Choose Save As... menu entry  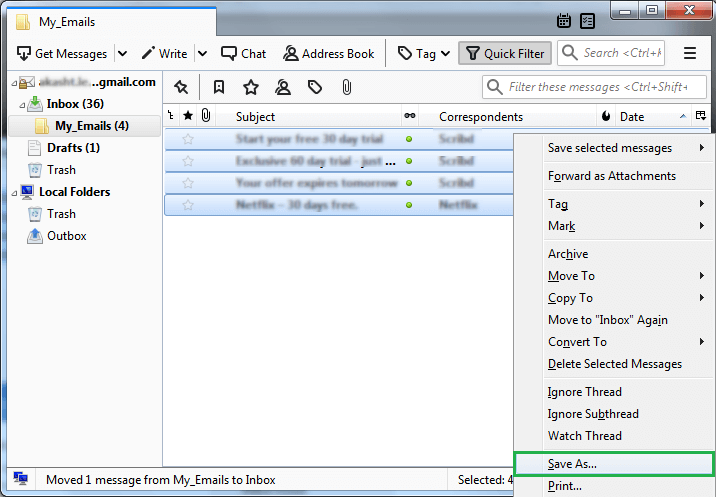coord(614,464)
